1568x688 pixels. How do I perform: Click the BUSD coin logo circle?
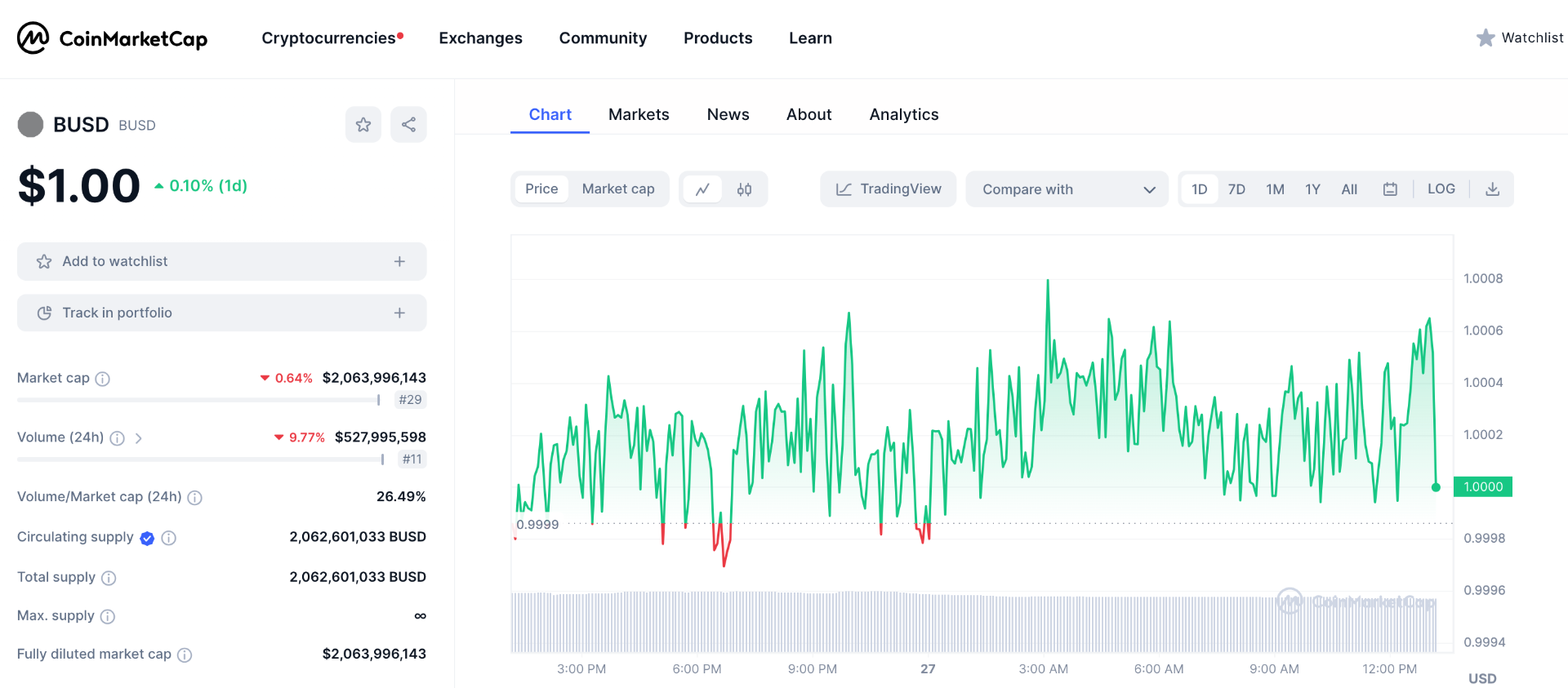(30, 124)
